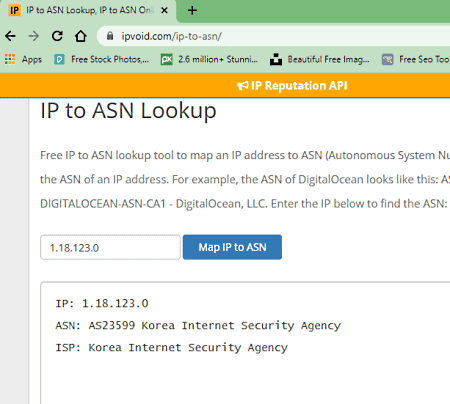
Task: Open Beautiful Free Images bookmark
Action: pos(320,59)
